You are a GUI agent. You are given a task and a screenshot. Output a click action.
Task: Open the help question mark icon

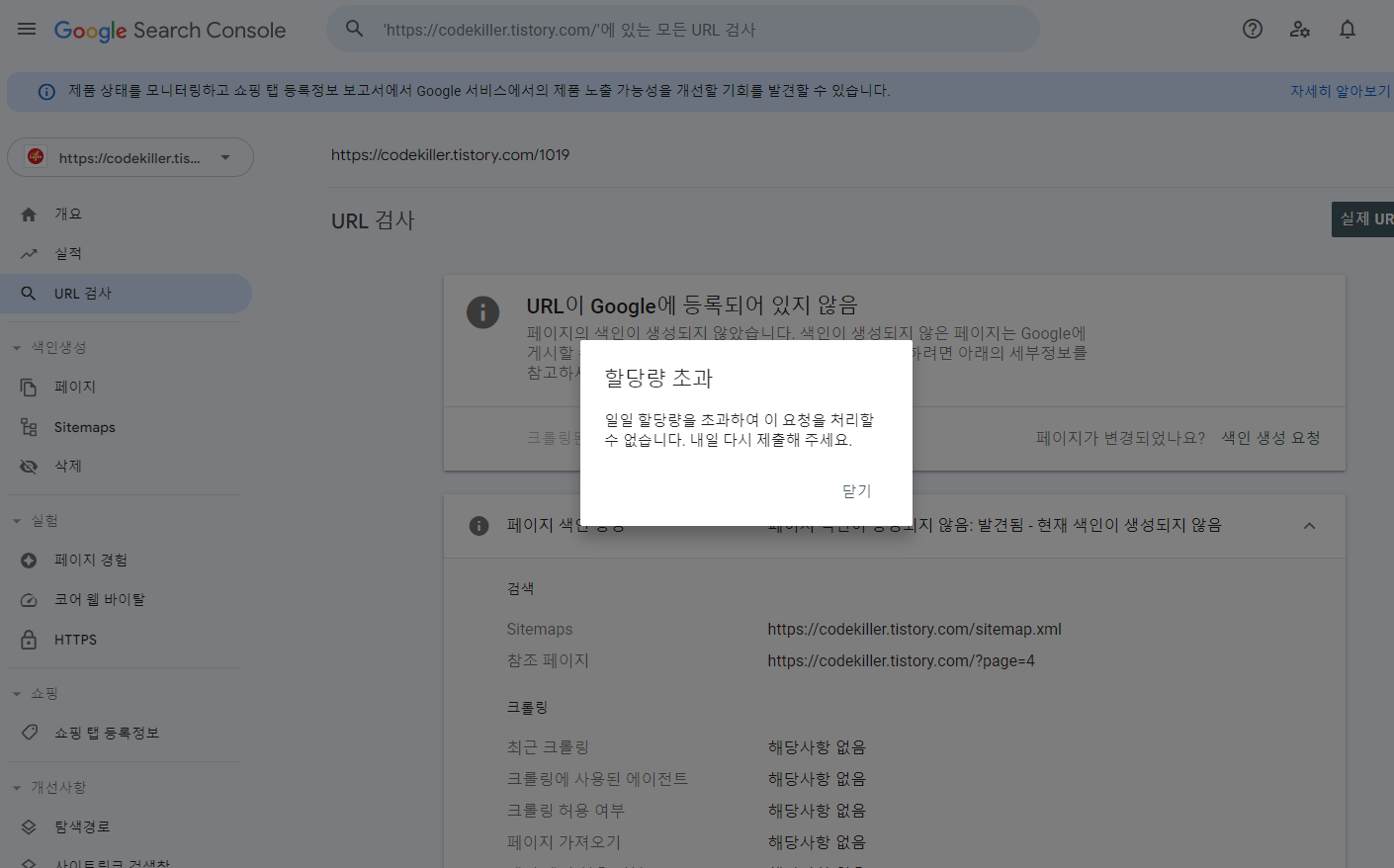point(1252,29)
